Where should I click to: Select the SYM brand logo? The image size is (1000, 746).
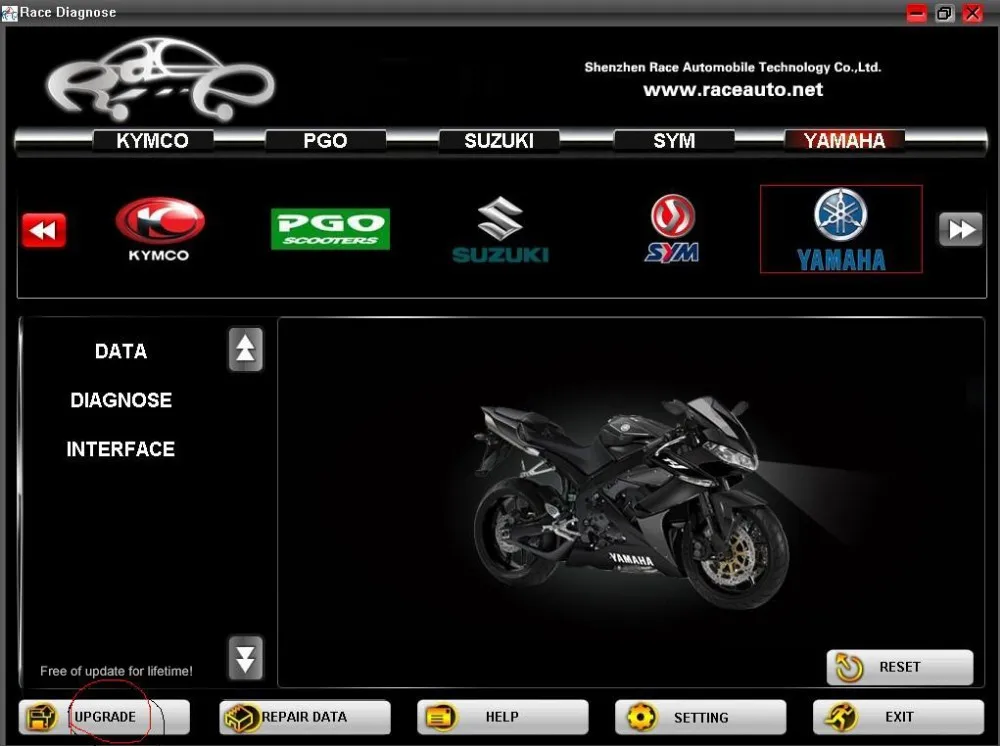(x=672, y=229)
